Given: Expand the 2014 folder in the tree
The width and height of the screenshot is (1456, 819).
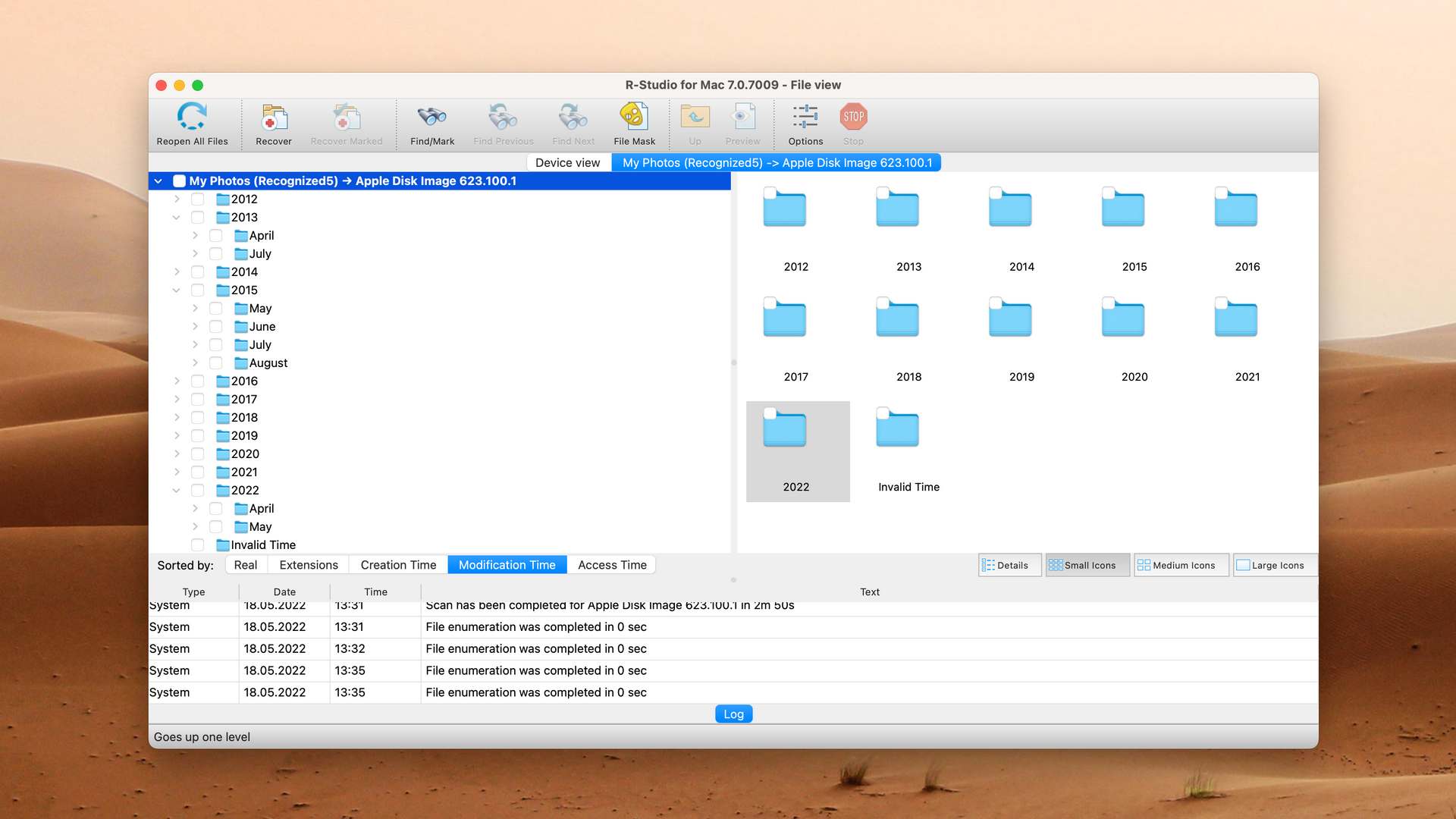Looking at the screenshot, I should [177, 271].
